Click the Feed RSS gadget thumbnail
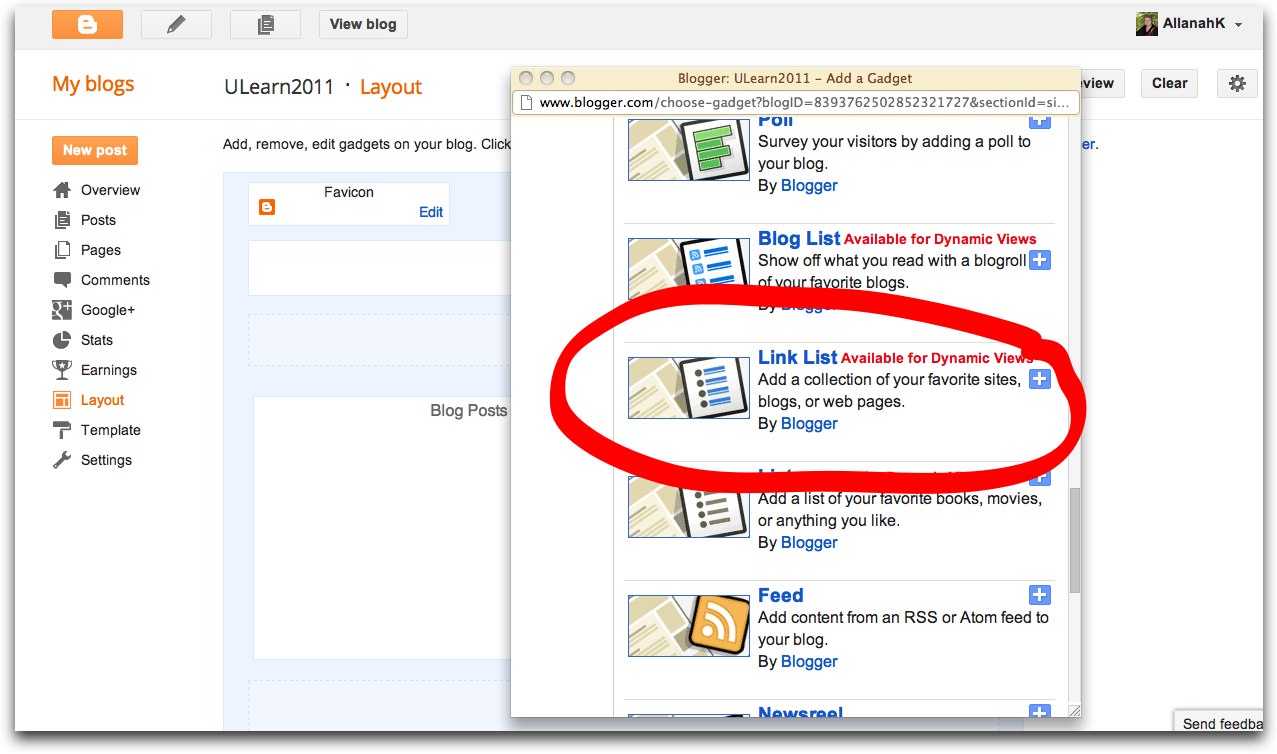 pos(689,625)
